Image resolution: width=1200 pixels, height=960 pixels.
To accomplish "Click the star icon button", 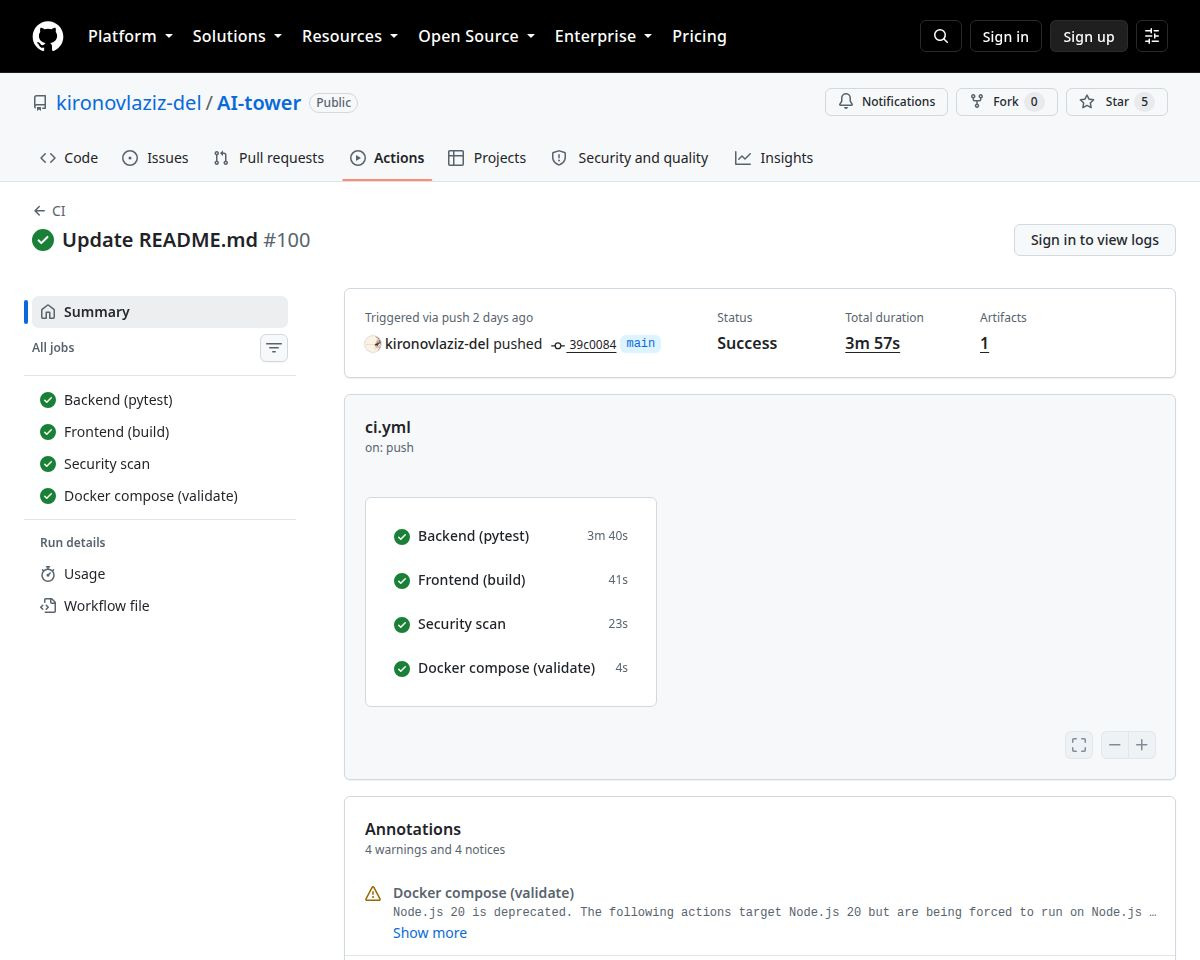I will 1117,102.
